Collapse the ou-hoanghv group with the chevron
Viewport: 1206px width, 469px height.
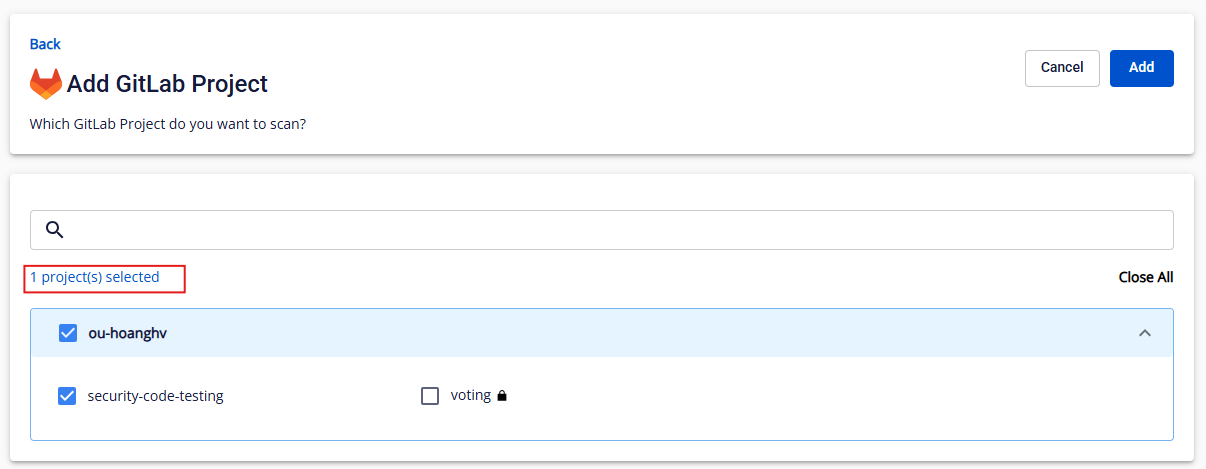coord(1145,333)
